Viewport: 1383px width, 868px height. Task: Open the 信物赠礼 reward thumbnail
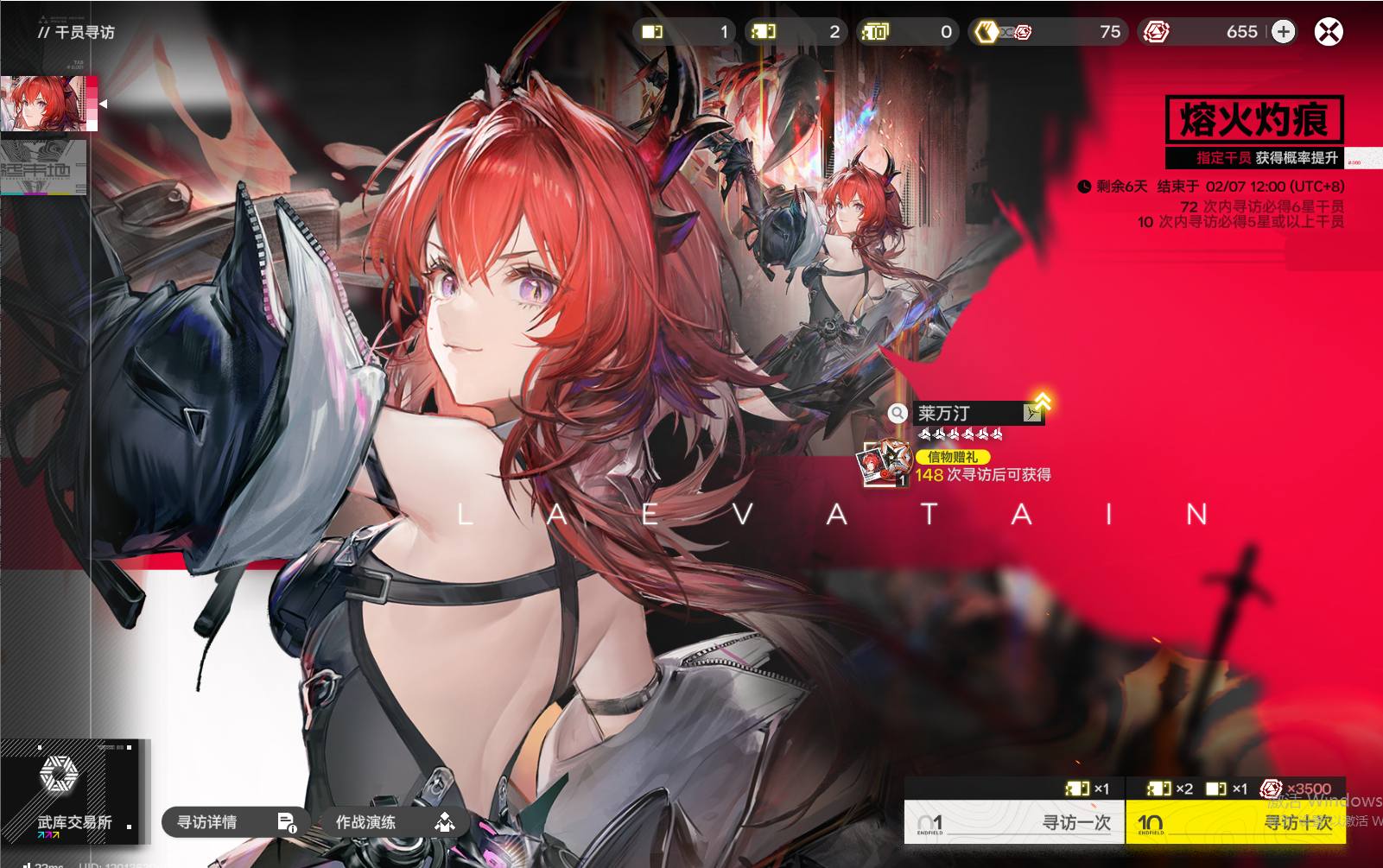pos(885,465)
